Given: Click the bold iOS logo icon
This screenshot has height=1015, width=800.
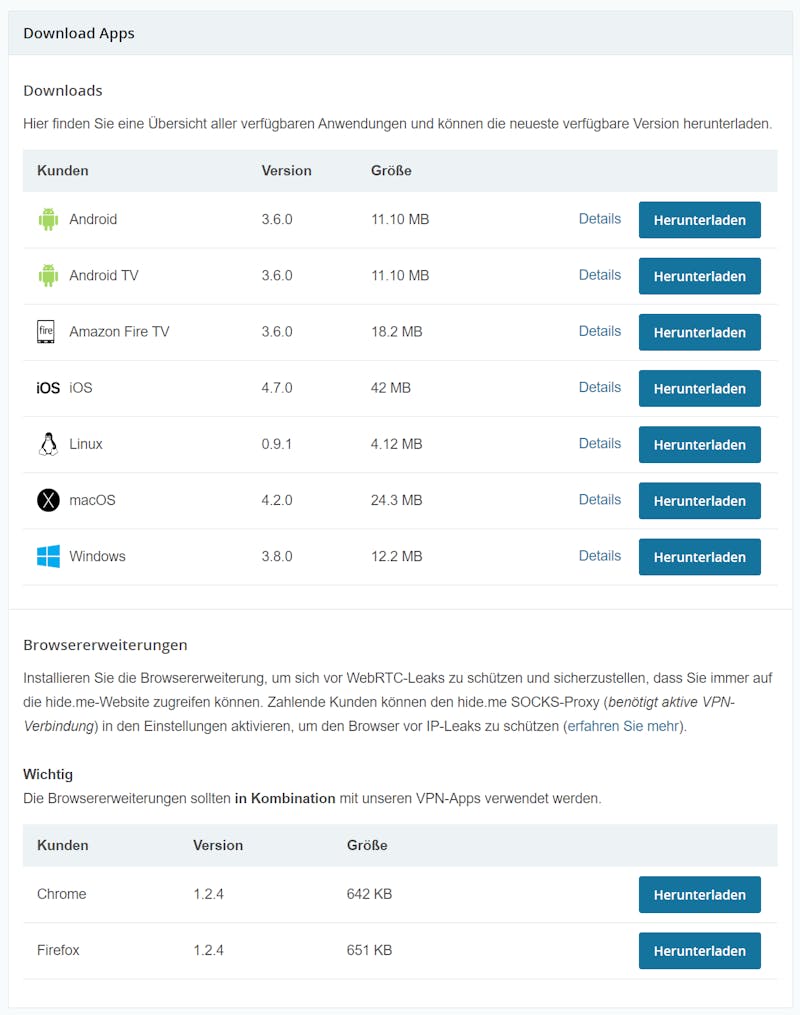Looking at the screenshot, I should pos(48,388).
